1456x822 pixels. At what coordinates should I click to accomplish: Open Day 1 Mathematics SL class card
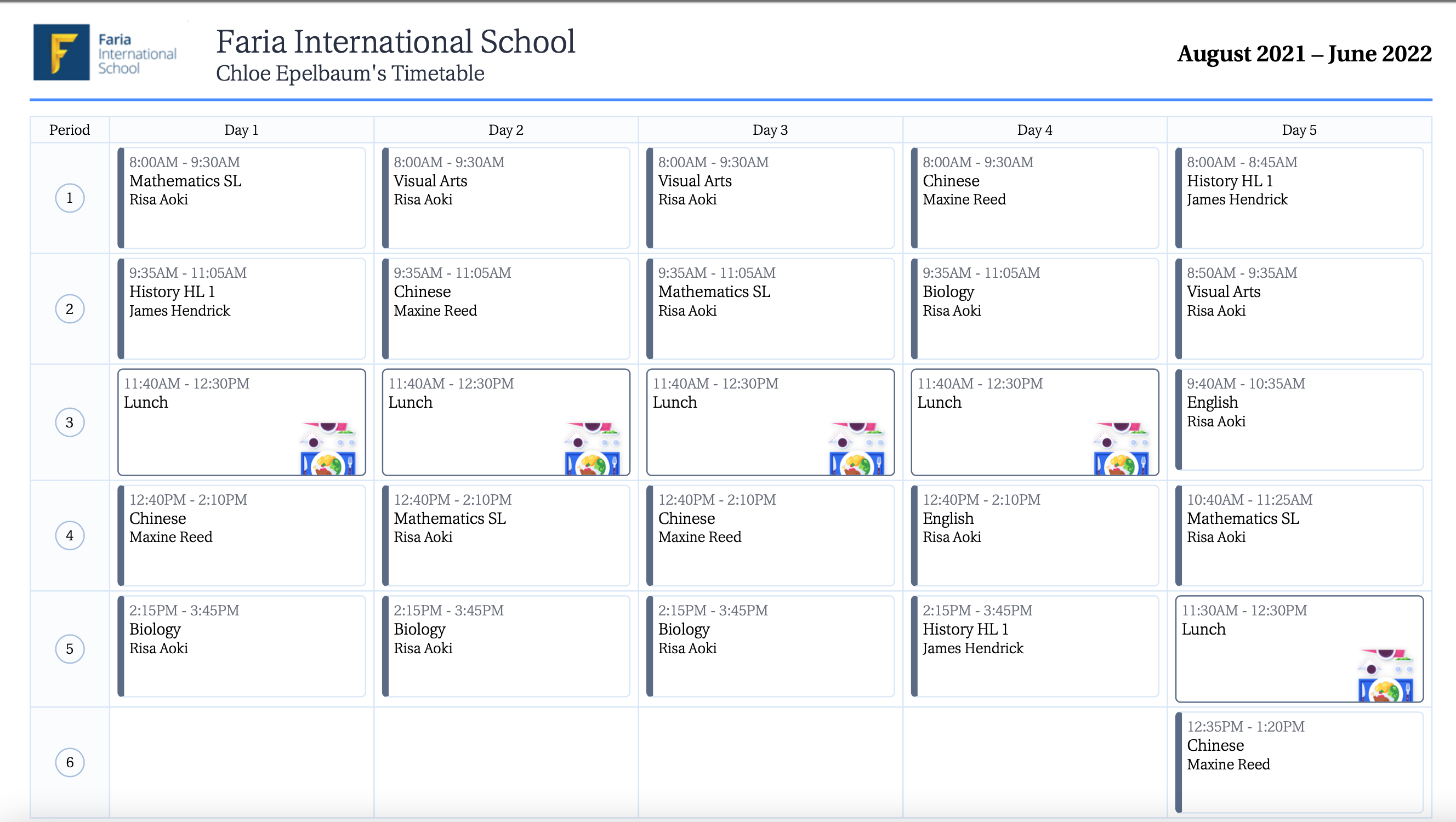[x=241, y=198]
